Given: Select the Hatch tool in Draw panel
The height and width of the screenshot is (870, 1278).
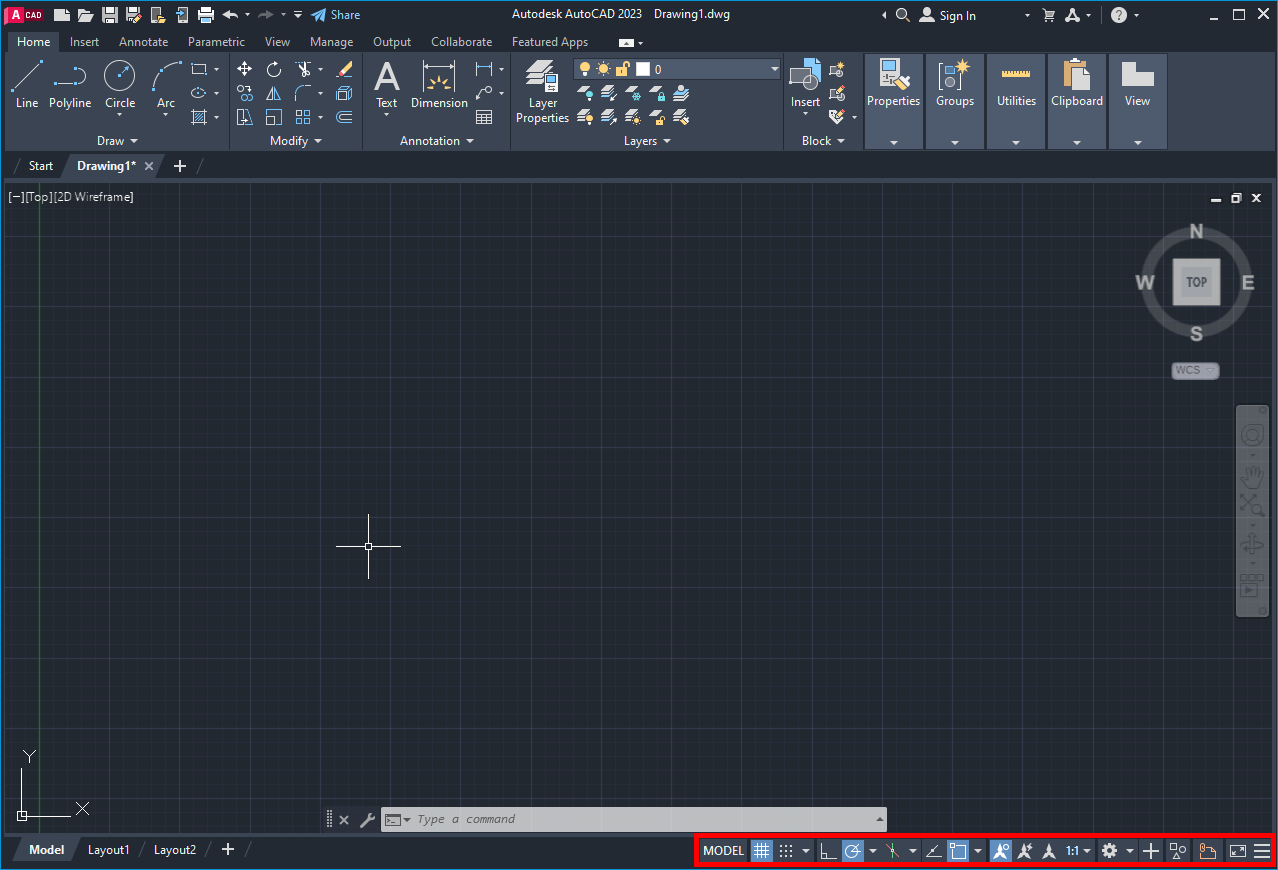Looking at the screenshot, I should click(x=199, y=117).
